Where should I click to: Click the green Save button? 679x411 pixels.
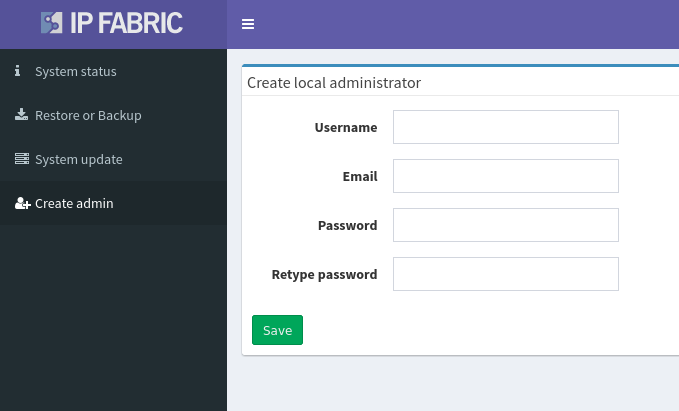click(278, 330)
